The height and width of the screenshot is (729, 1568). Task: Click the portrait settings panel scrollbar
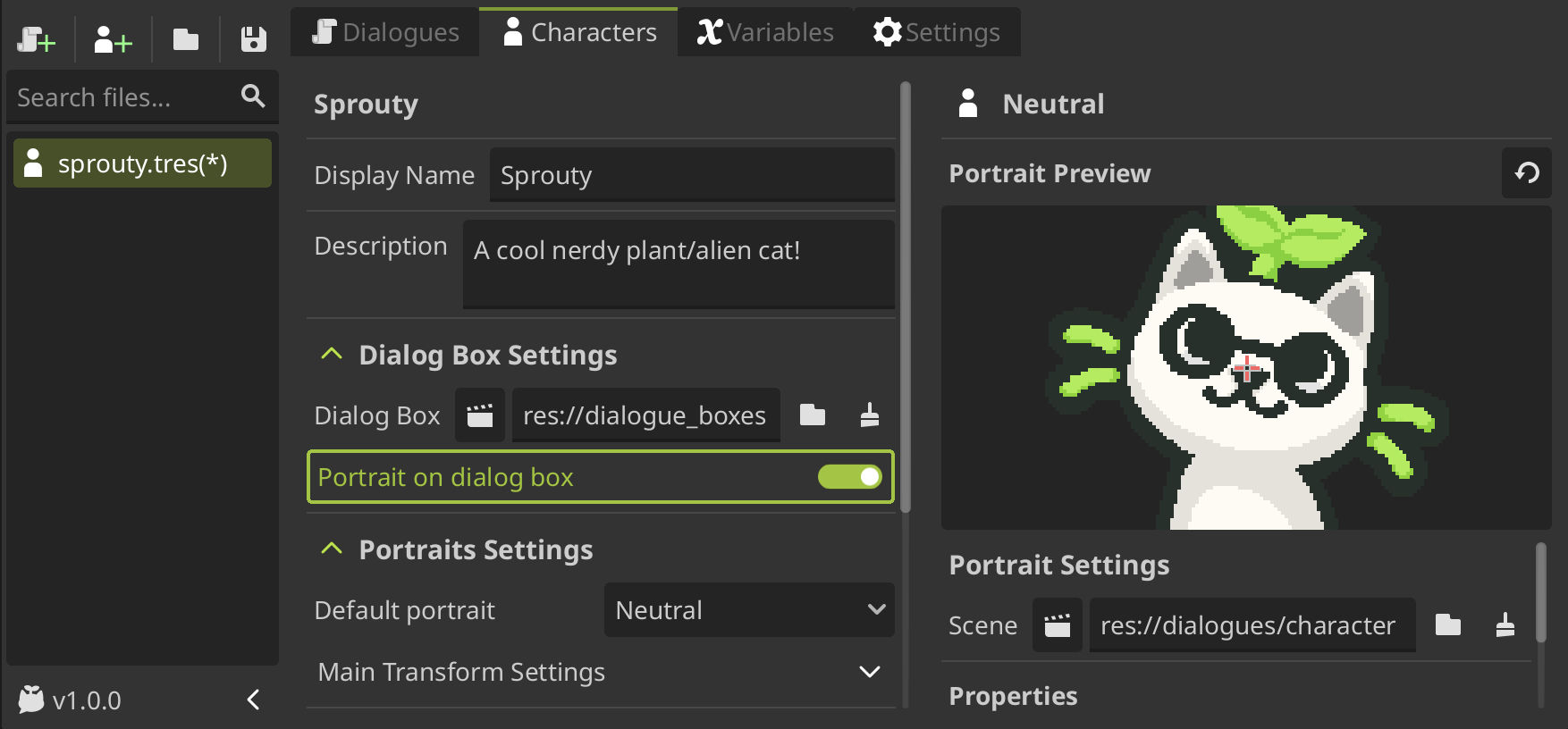(1541, 592)
